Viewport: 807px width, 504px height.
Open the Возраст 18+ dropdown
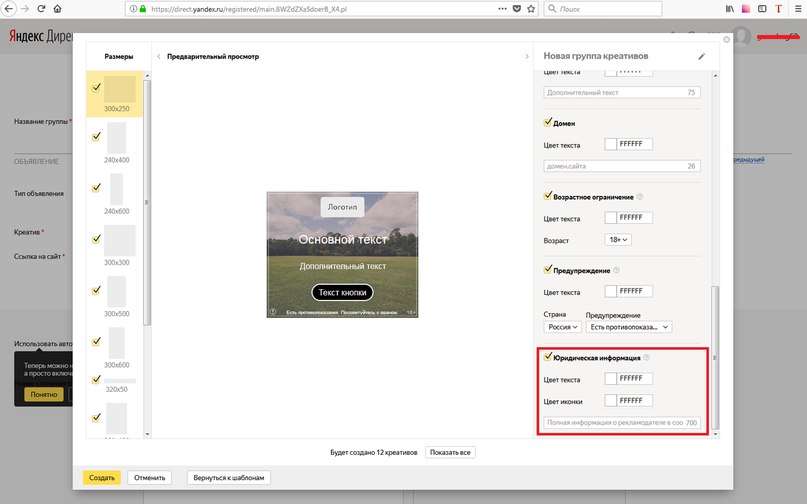coord(620,240)
